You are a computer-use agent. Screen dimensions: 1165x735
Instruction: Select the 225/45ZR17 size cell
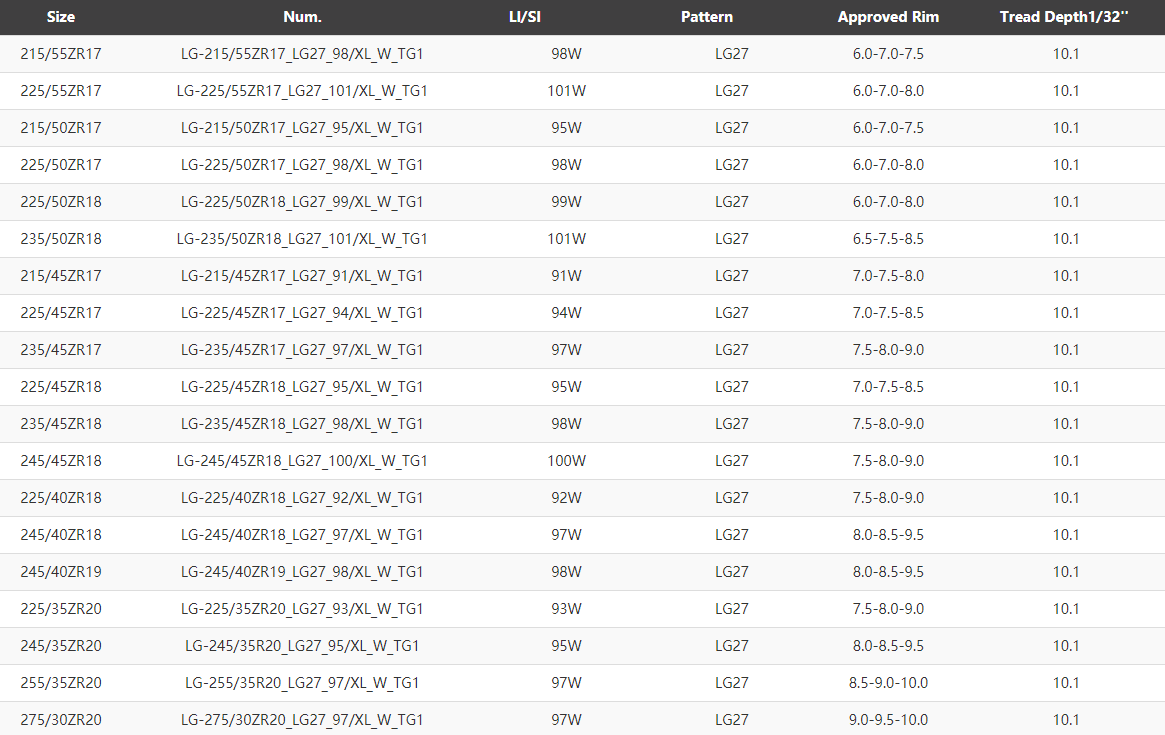pyautogui.click(x=61, y=313)
